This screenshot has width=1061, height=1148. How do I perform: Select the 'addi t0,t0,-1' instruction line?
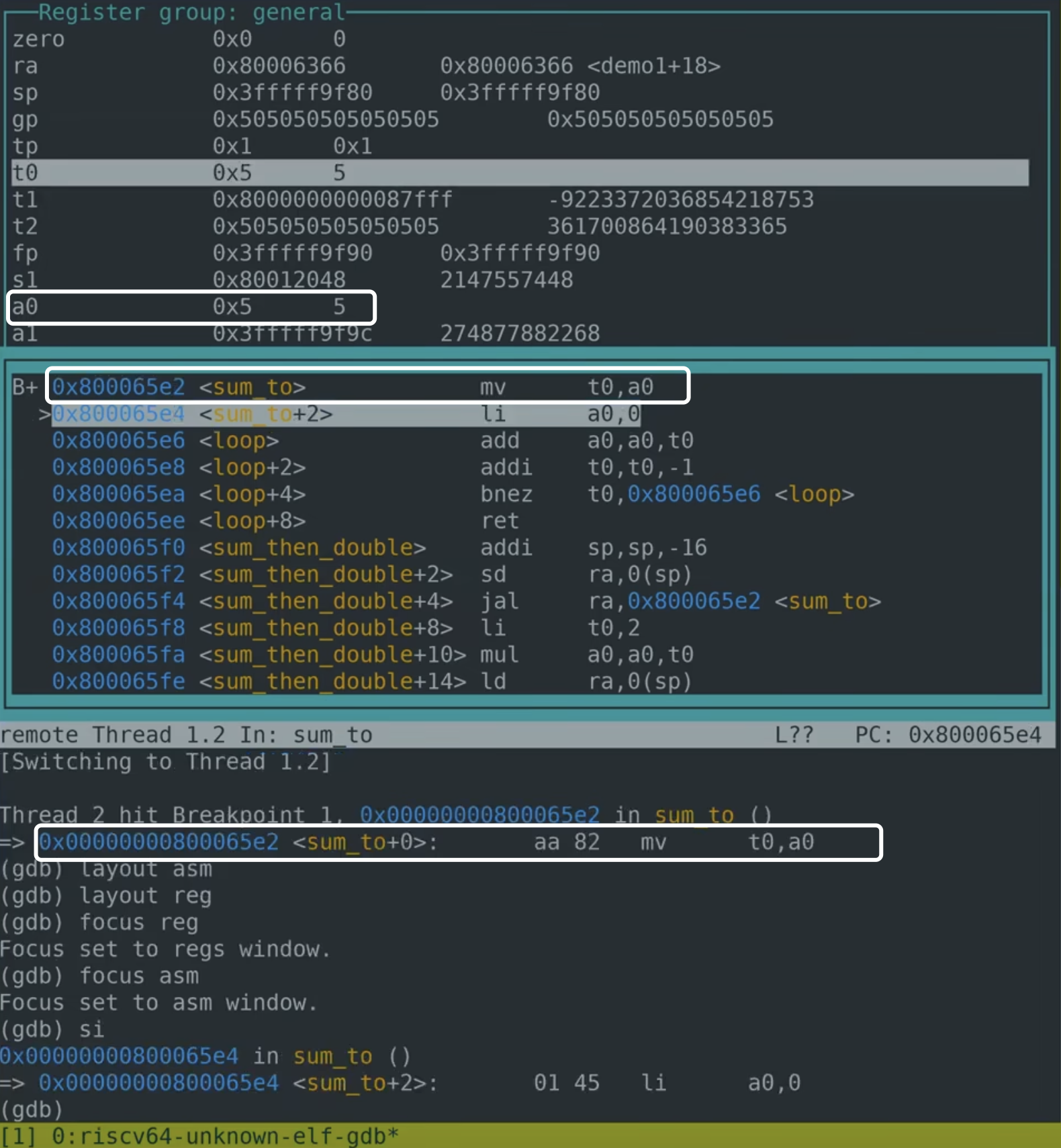click(373, 467)
